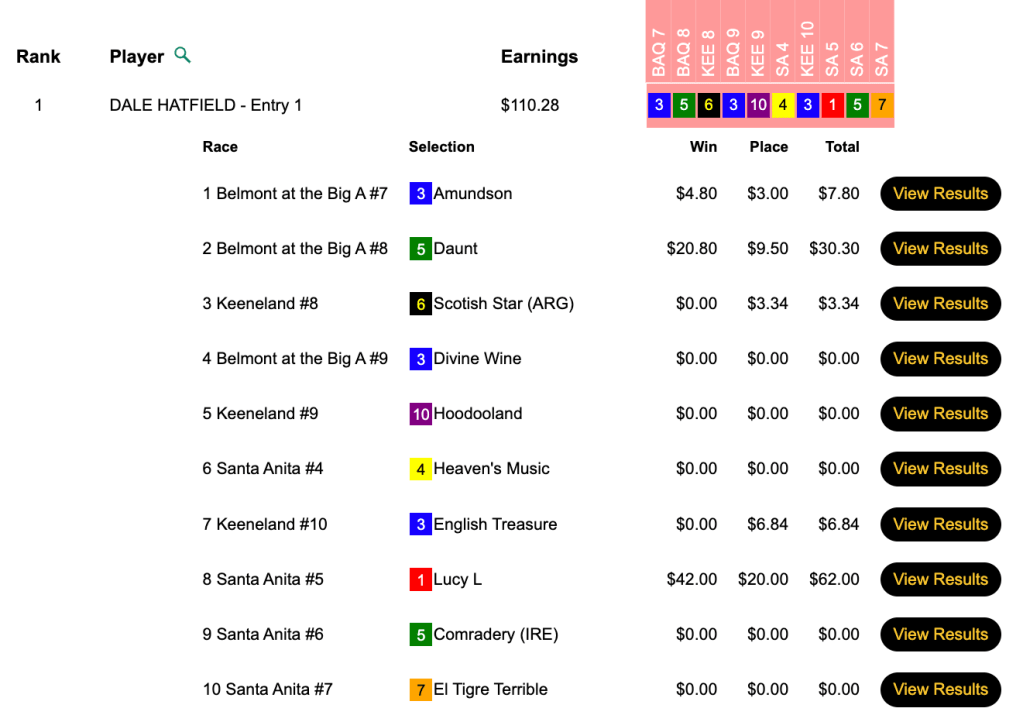The image size is (1023, 715).
Task: Click the blue 3 badge beside Amundson
Action: (420, 194)
